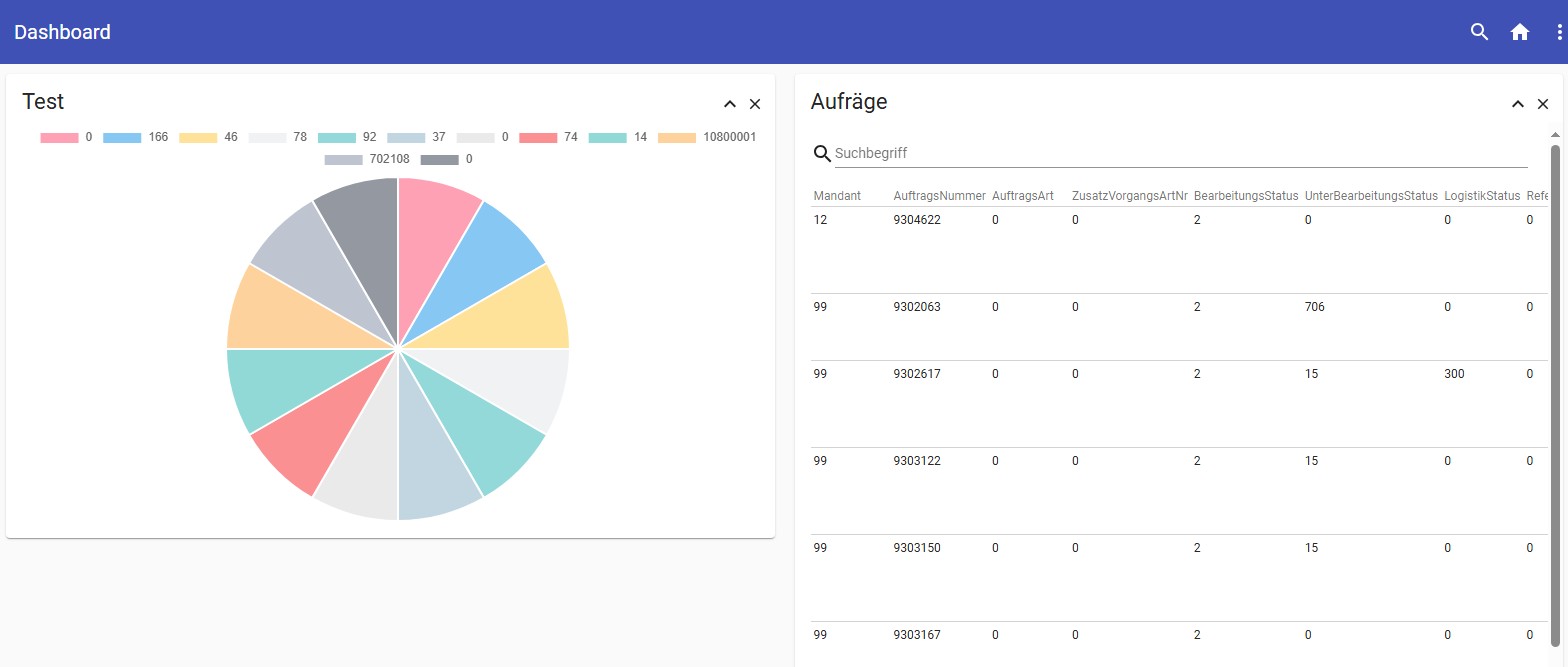Image resolution: width=1568 pixels, height=667 pixels.
Task: Open search from the top bar magnifier icon
Action: (1480, 32)
